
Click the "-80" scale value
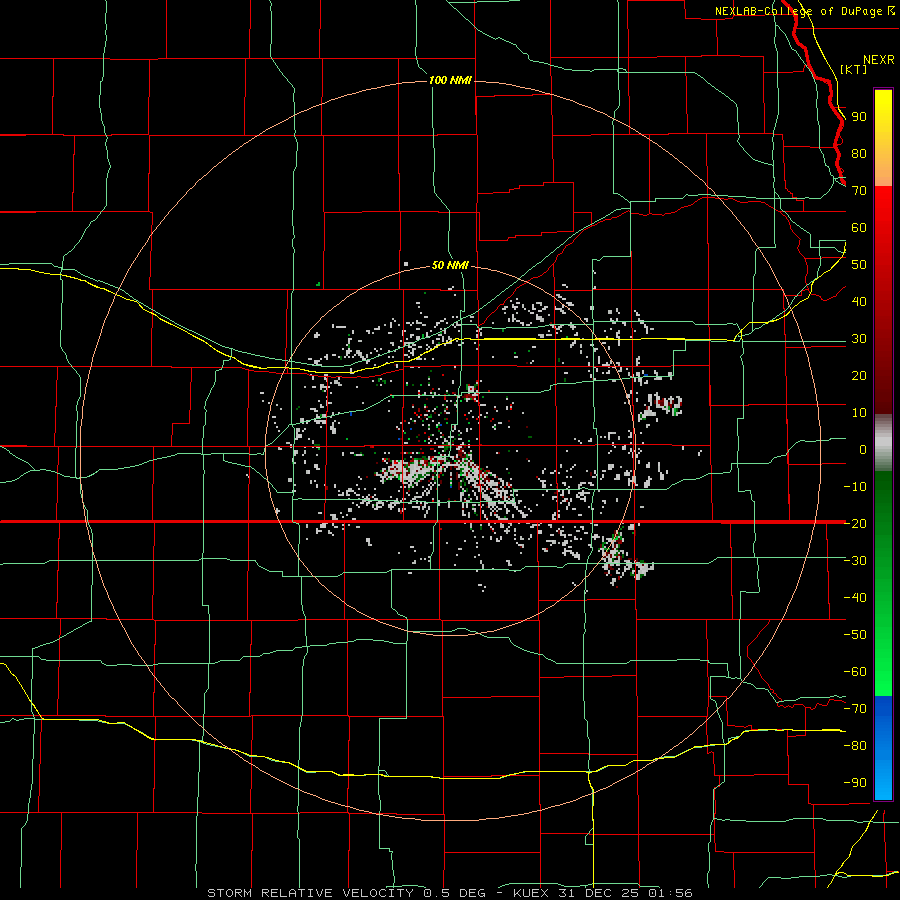[x=855, y=746]
